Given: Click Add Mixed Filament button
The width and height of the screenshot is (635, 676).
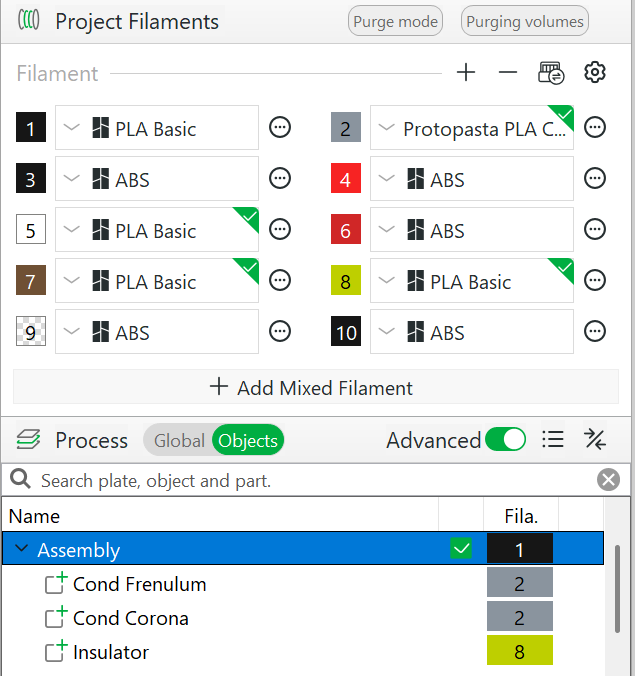Looking at the screenshot, I should click(x=316, y=387).
